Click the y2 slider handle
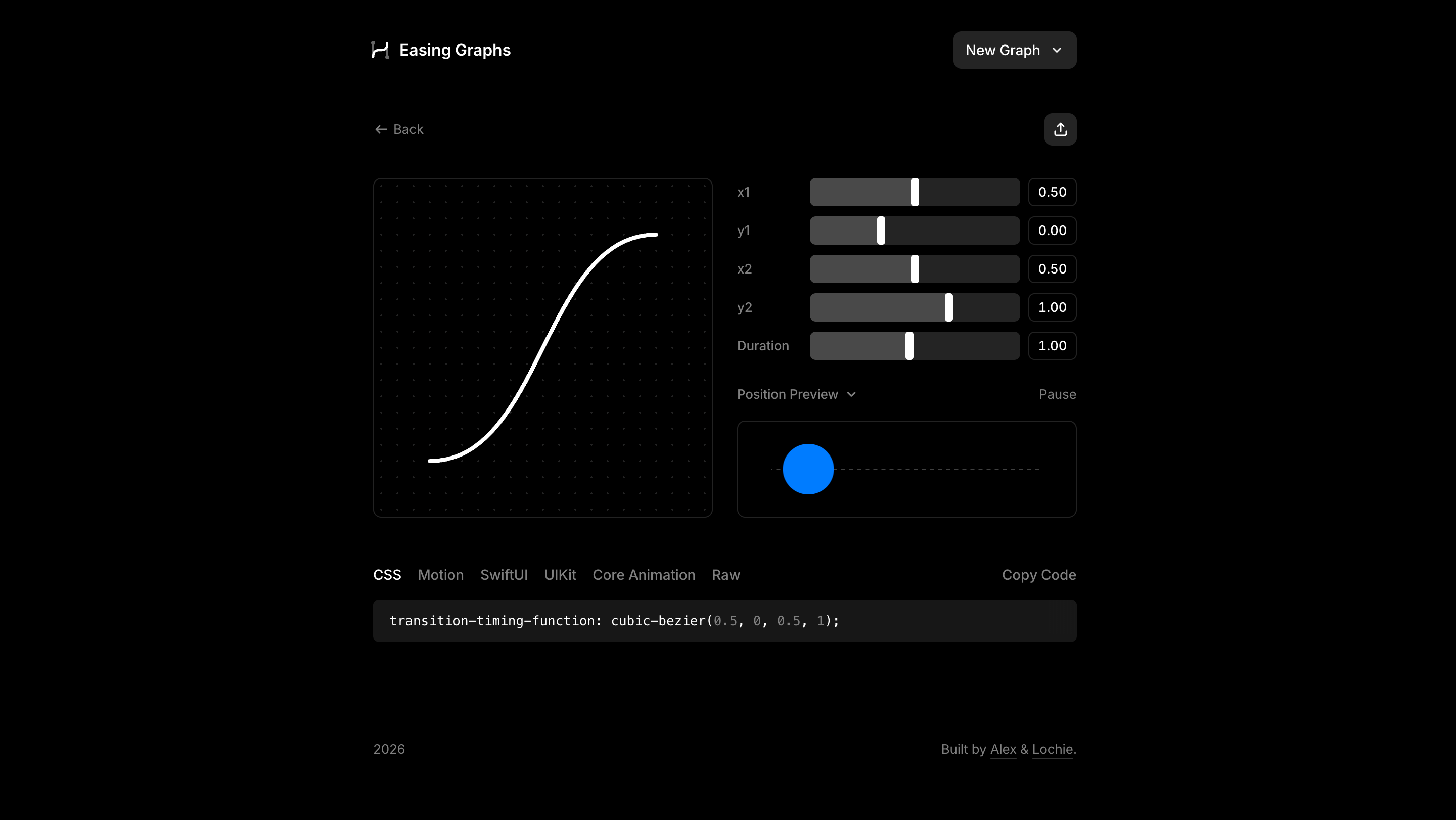 pos(948,307)
